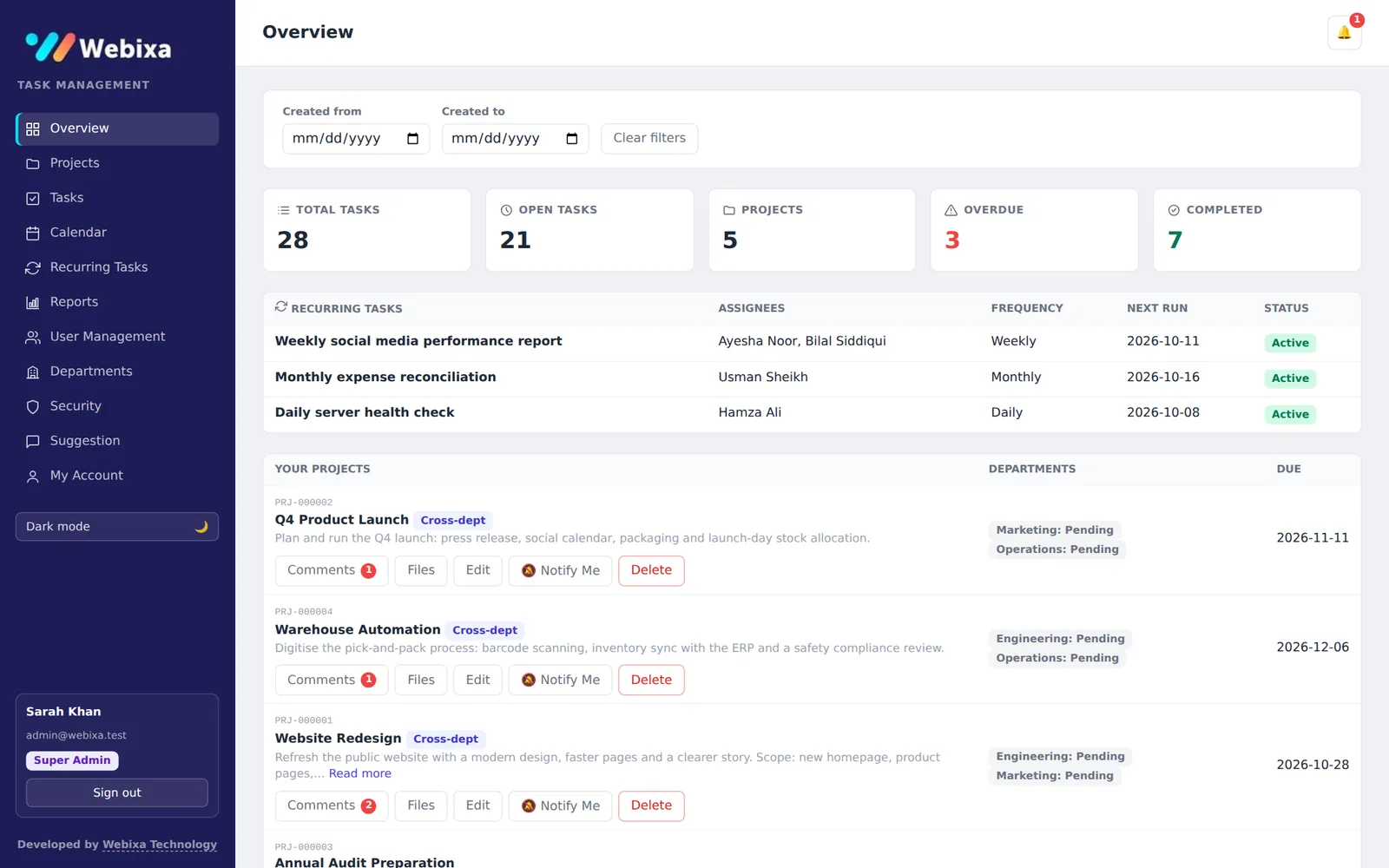Open the Projects menu item
The image size is (1389, 868).
pyautogui.click(x=117, y=163)
